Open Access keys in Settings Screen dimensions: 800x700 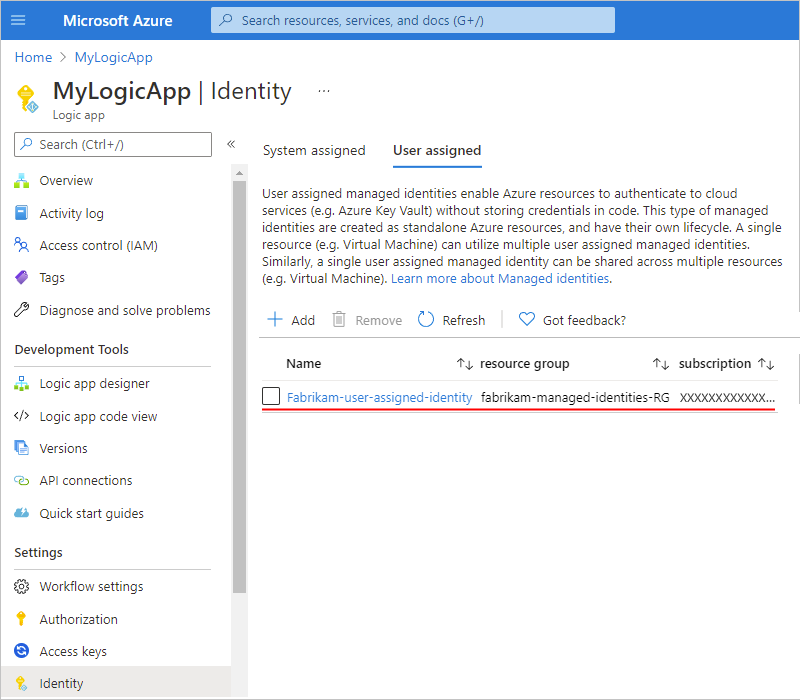point(73,652)
